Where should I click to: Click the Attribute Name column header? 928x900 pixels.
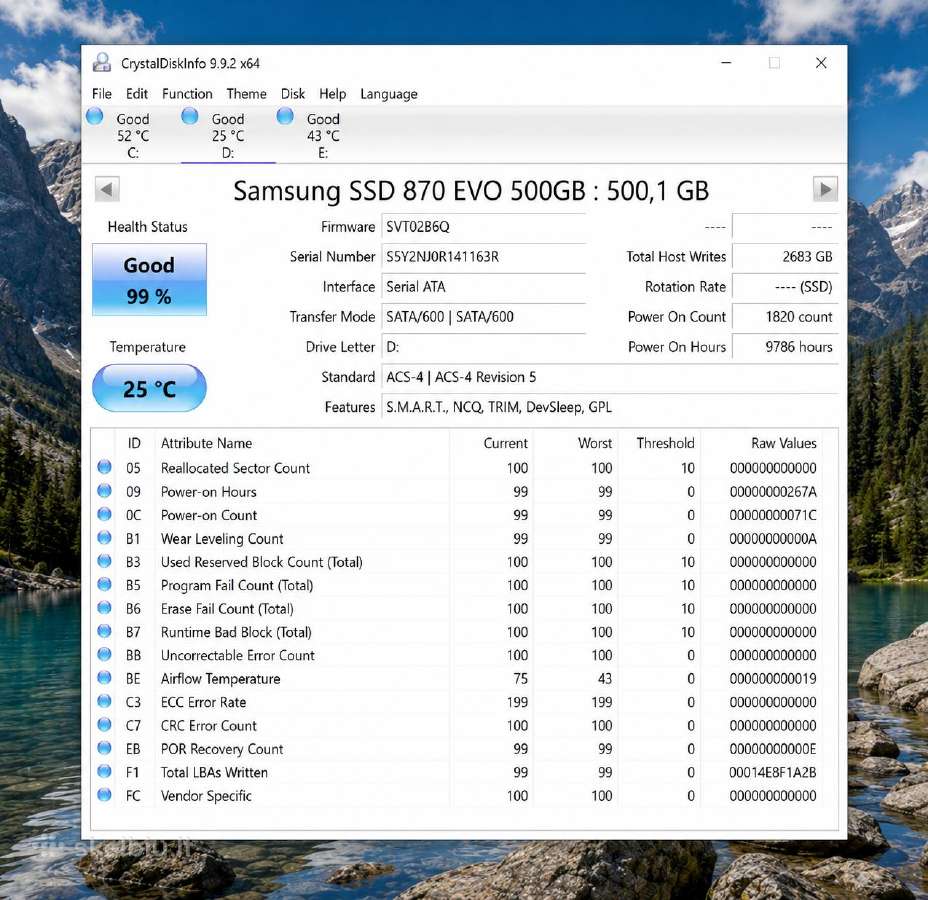[206, 443]
